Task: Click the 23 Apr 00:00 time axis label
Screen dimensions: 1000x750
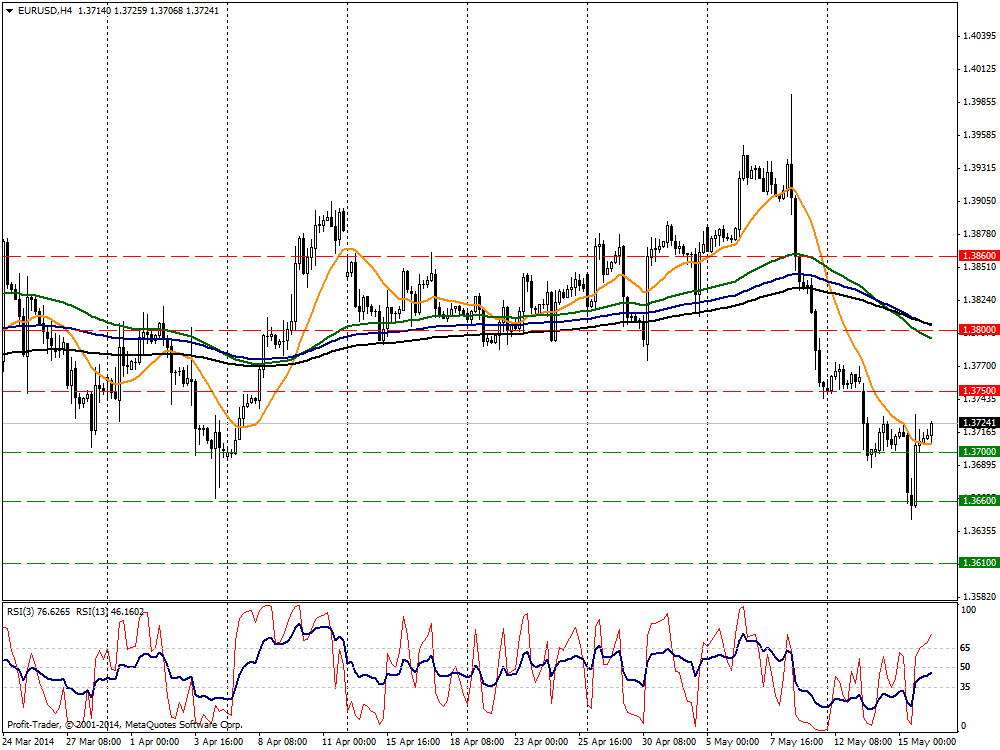Action: click(x=541, y=742)
